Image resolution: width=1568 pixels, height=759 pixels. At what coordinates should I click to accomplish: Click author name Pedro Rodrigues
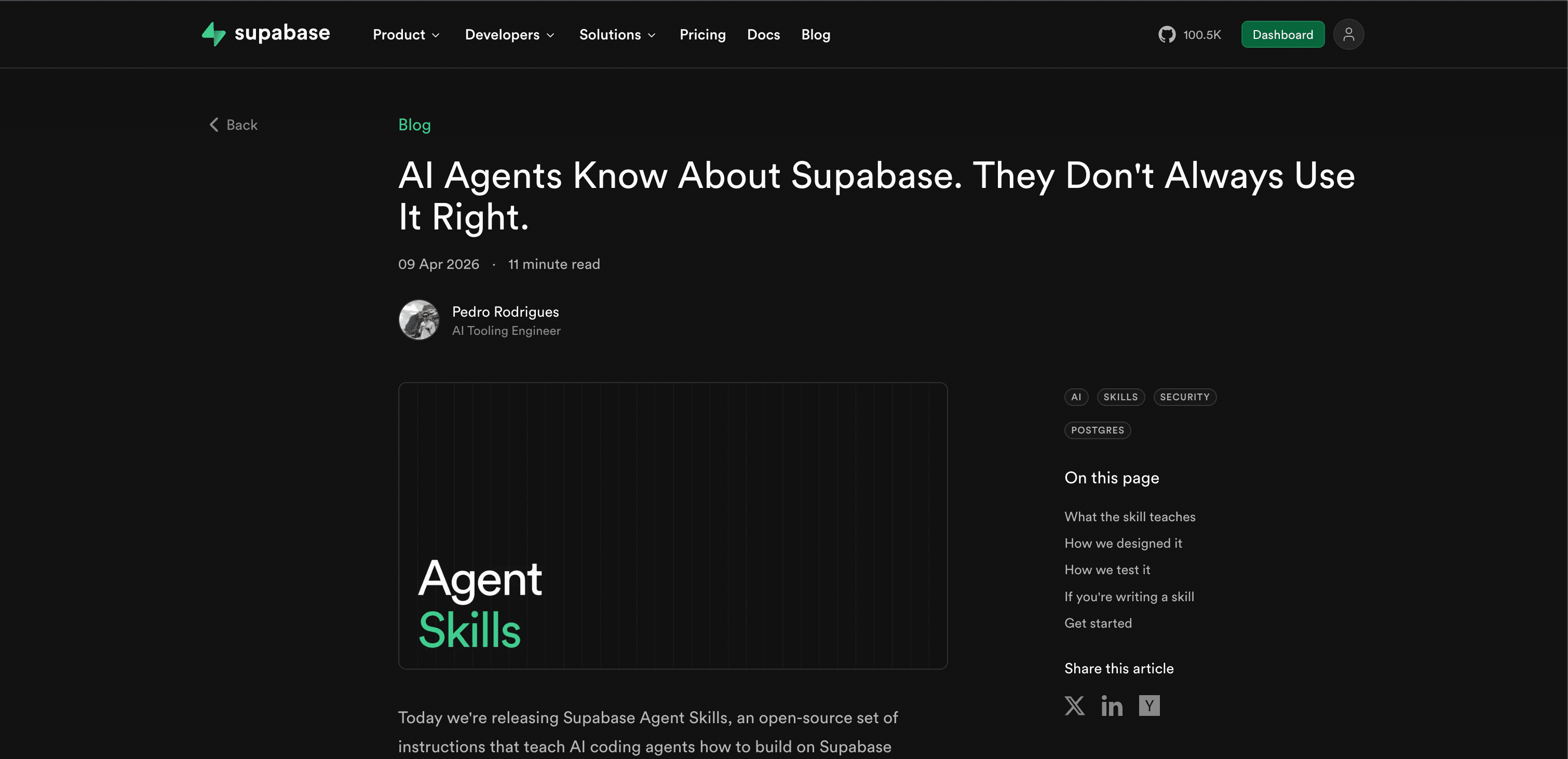pyautogui.click(x=505, y=311)
